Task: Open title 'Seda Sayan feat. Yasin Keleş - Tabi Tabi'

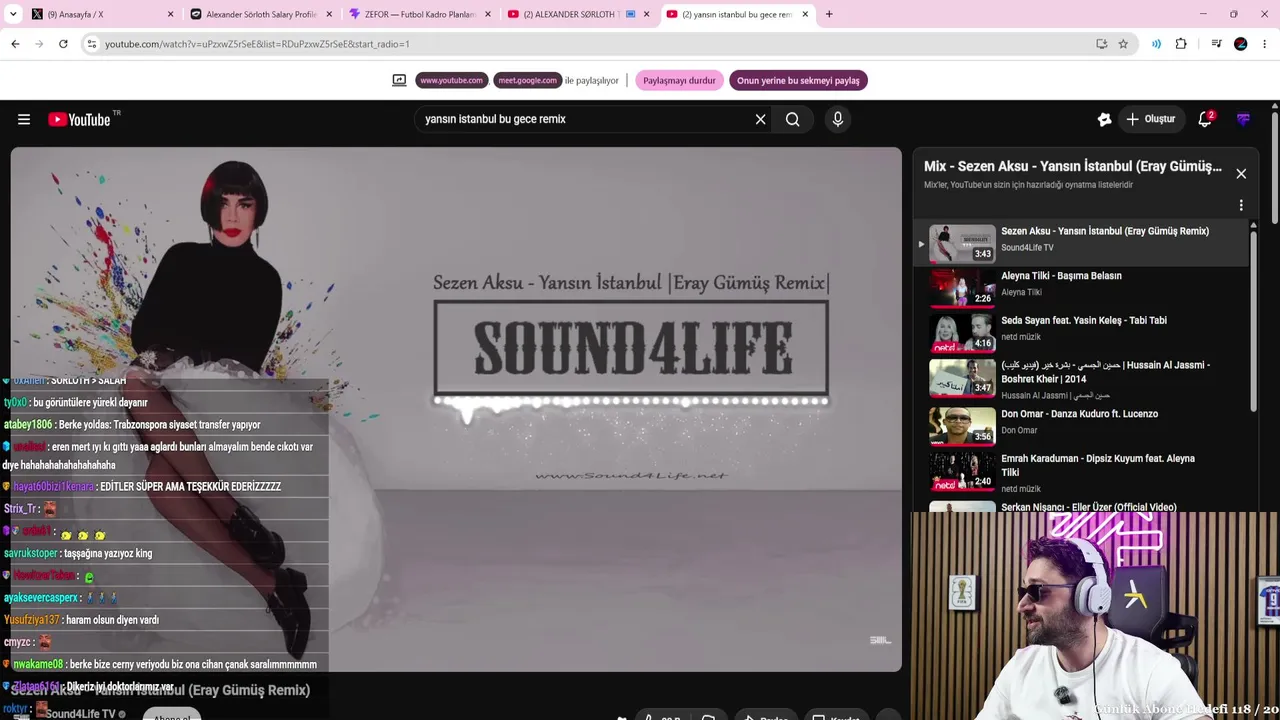Action: click(1084, 321)
